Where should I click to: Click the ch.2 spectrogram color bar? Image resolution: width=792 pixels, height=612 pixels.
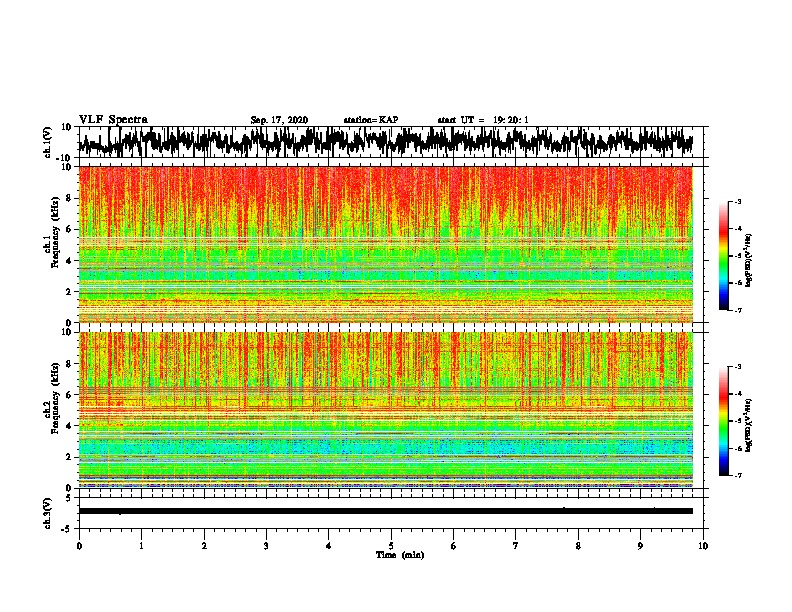click(723, 421)
